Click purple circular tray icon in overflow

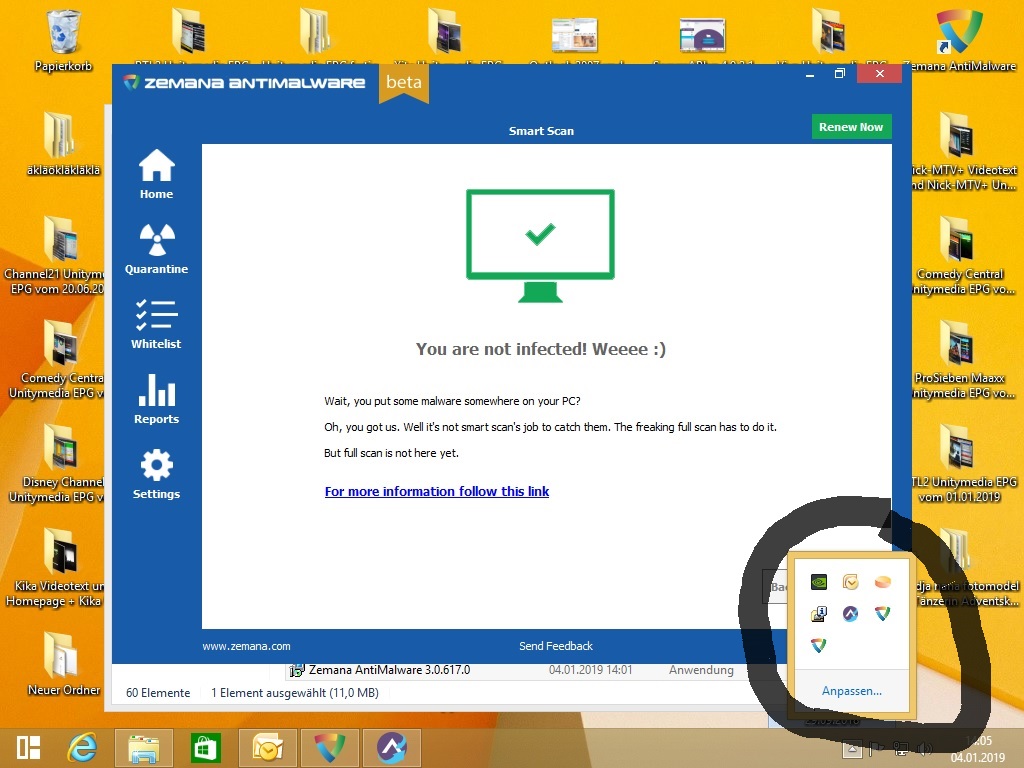click(x=850, y=613)
